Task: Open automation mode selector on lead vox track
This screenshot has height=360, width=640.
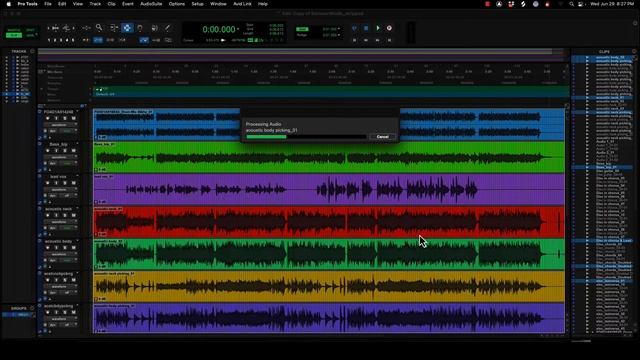Action: point(68,196)
